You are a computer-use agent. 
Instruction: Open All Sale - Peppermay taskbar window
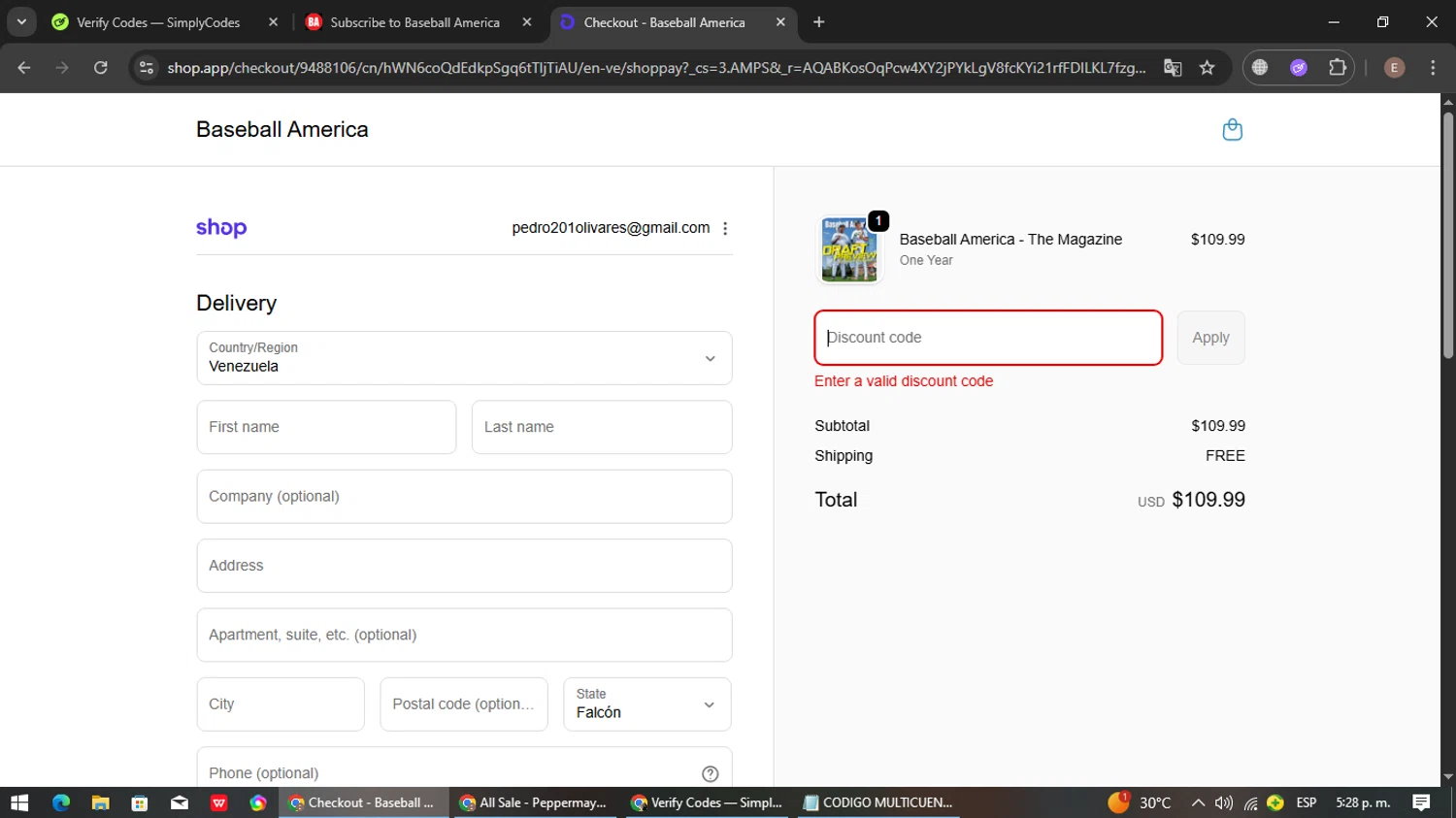pos(533,802)
